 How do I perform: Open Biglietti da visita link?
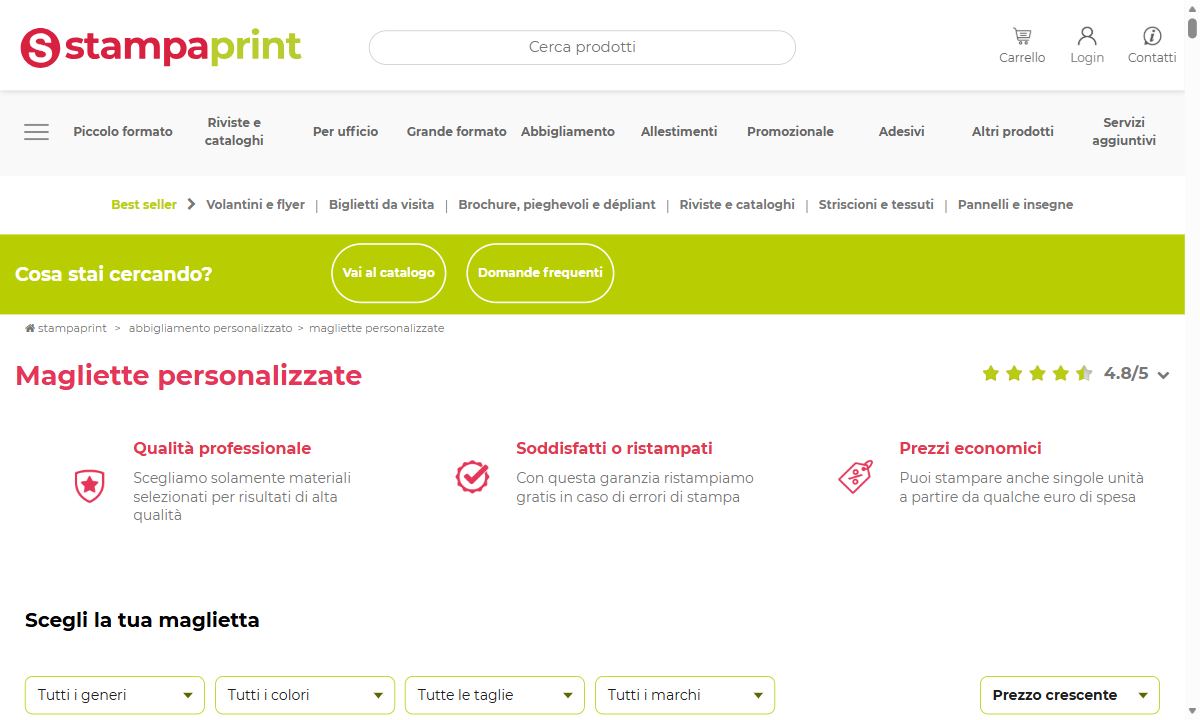[x=381, y=205]
